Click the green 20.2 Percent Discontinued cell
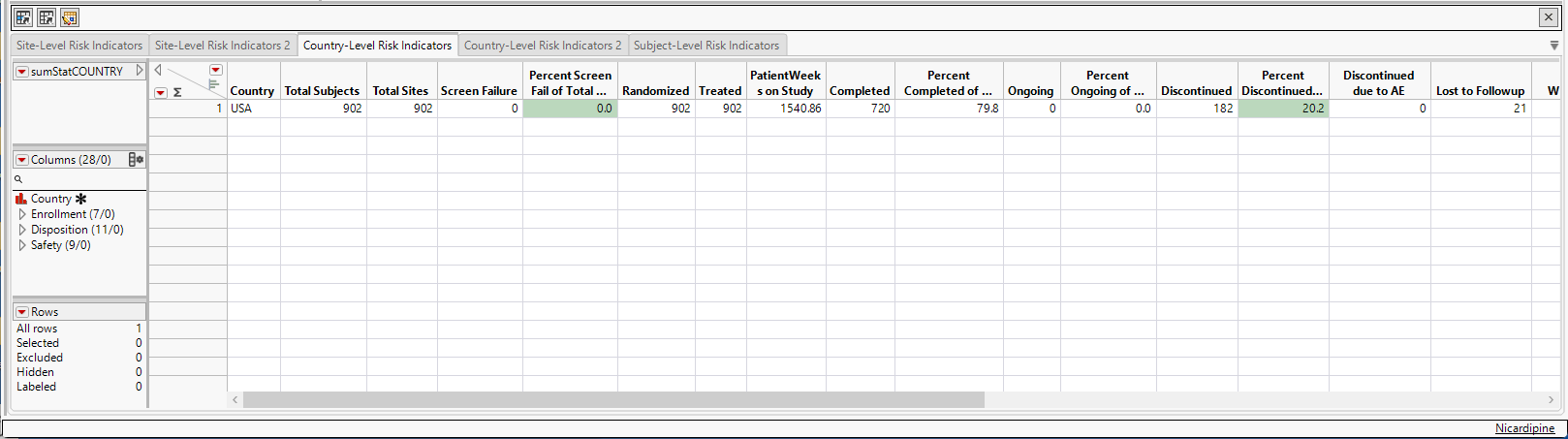The height and width of the screenshot is (439, 1568). (x=1283, y=109)
